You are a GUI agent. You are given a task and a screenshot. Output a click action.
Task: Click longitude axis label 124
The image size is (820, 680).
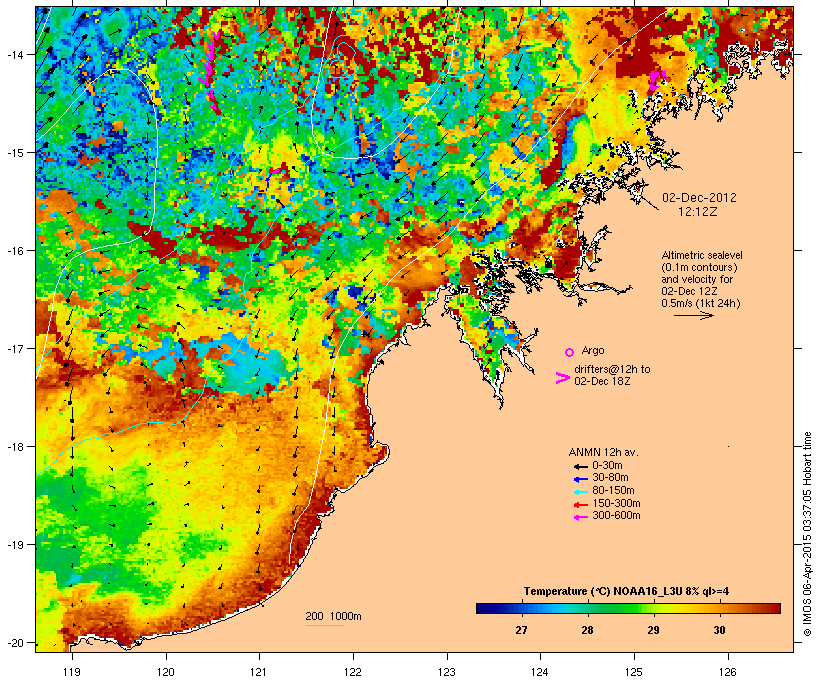[x=540, y=672]
